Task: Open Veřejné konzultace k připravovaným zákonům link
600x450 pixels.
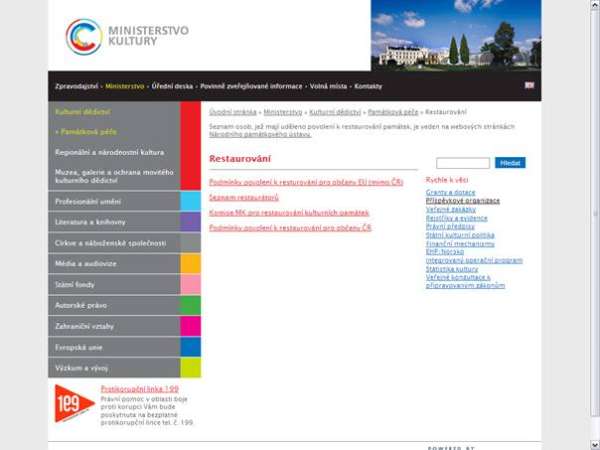Action: click(465, 281)
